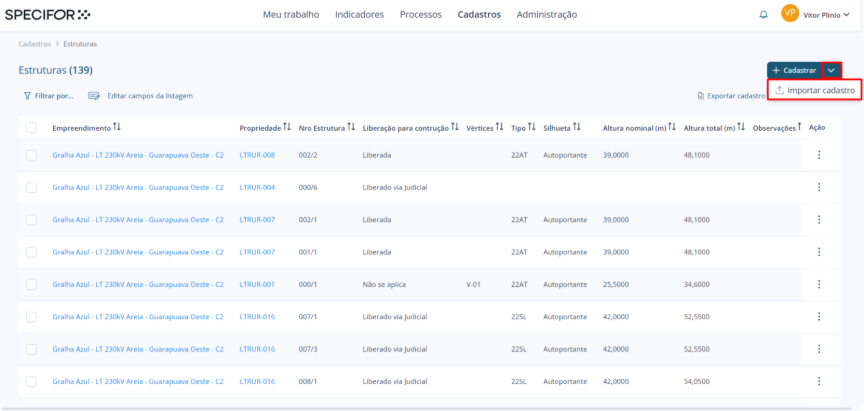Image resolution: width=864 pixels, height=411 pixels.
Task: Open the SPECIFOR logo home
Action: pyautogui.click(x=47, y=15)
